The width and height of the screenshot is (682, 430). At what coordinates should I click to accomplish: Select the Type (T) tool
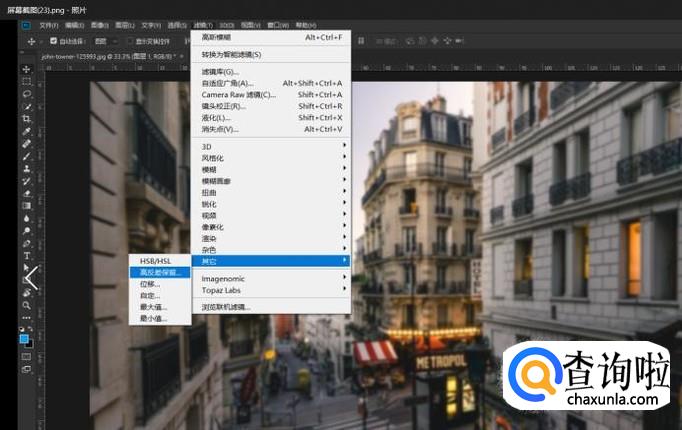26,255
